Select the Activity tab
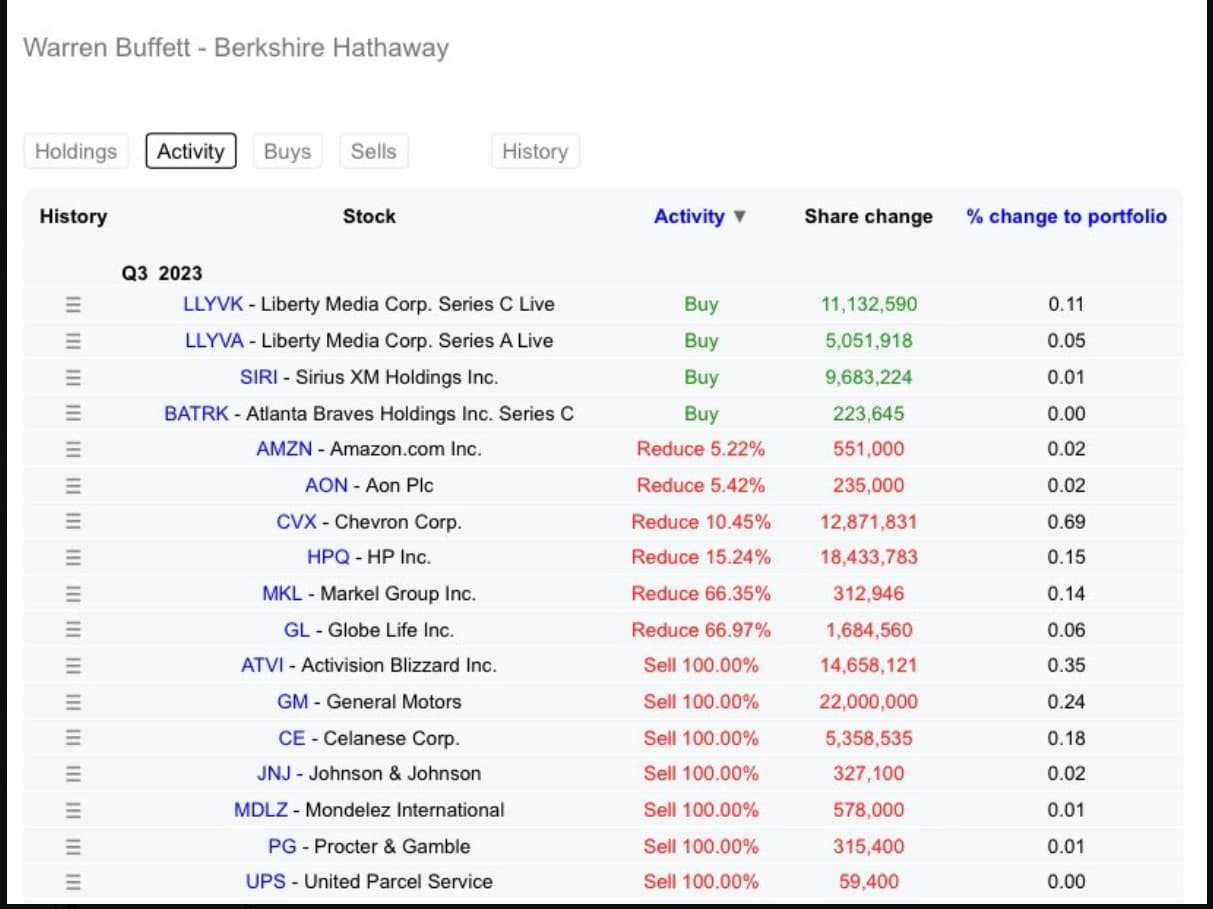Screen dimensions: 1213x909 [191, 152]
